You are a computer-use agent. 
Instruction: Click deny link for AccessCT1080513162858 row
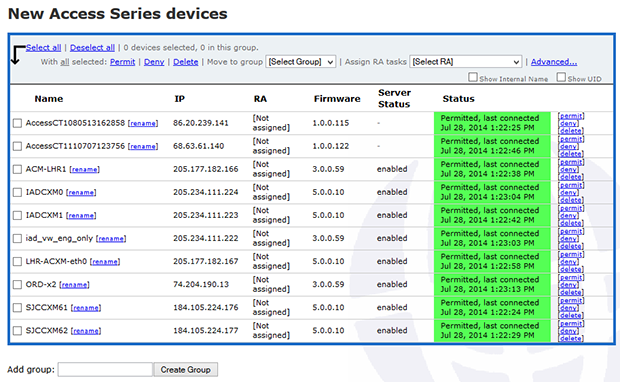[x=568, y=123]
